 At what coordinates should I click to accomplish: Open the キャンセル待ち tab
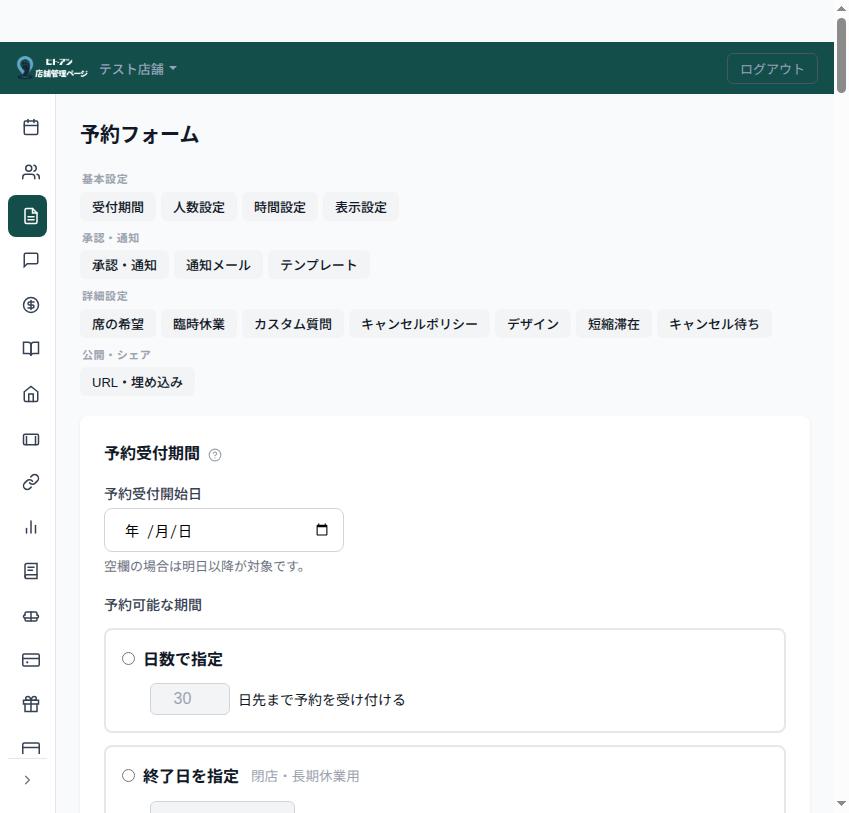(x=715, y=324)
